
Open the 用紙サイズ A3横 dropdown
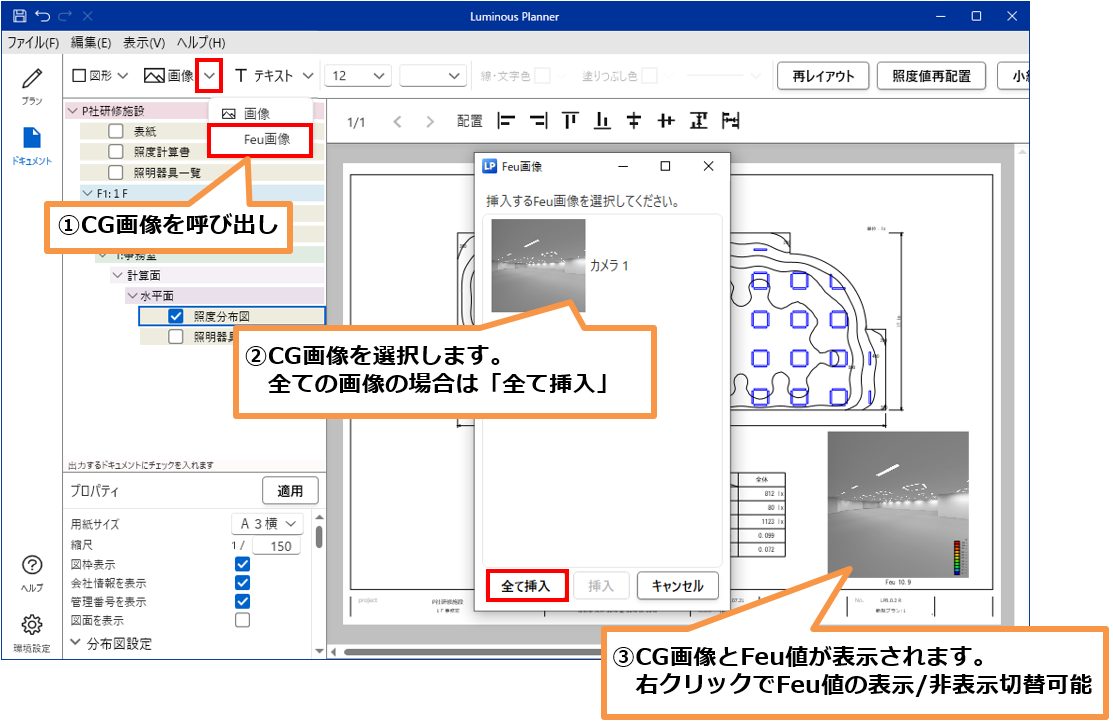[x=267, y=524]
